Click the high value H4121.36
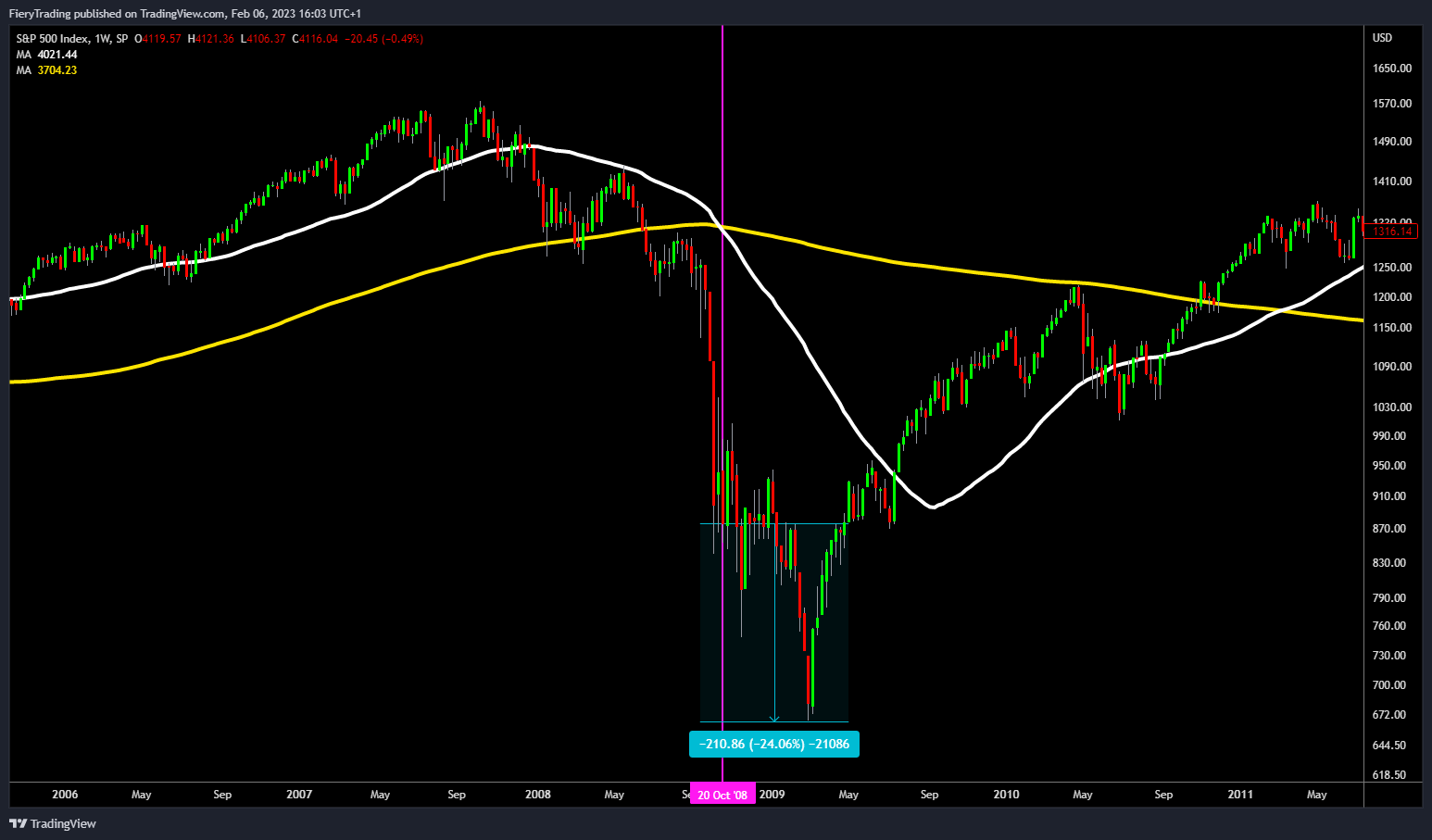Image resolution: width=1432 pixels, height=840 pixels. (x=210, y=39)
